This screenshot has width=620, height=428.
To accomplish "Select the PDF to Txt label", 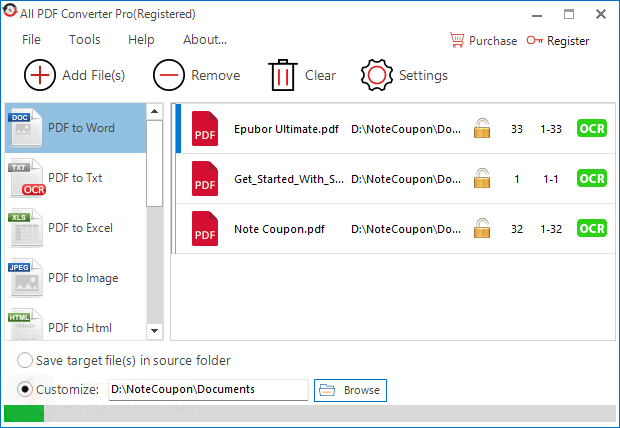I will coord(75,178).
